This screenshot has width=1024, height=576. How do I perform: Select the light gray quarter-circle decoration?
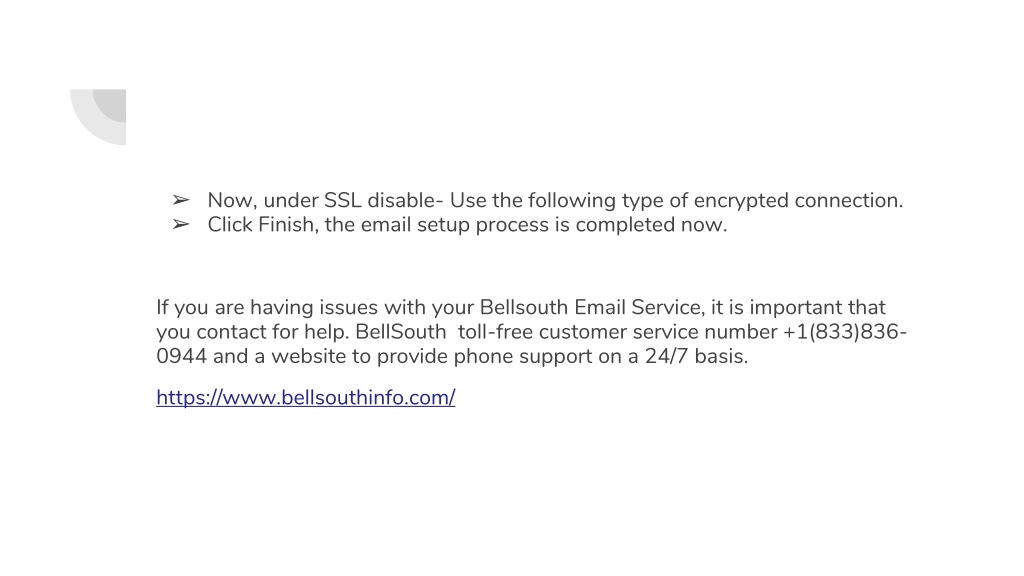pyautogui.click(x=98, y=117)
